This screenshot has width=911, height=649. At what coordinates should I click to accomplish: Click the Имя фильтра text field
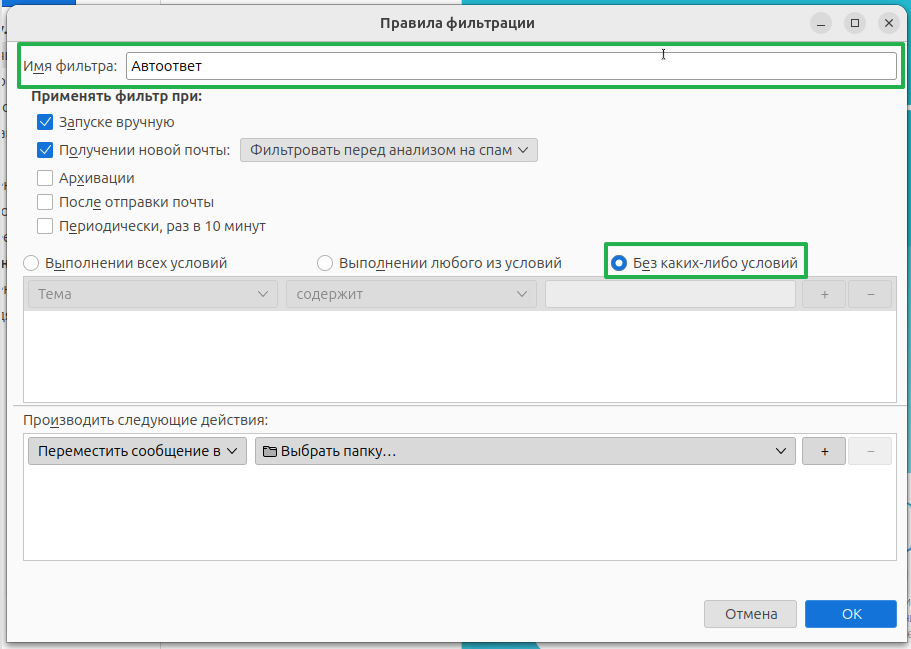(510, 66)
